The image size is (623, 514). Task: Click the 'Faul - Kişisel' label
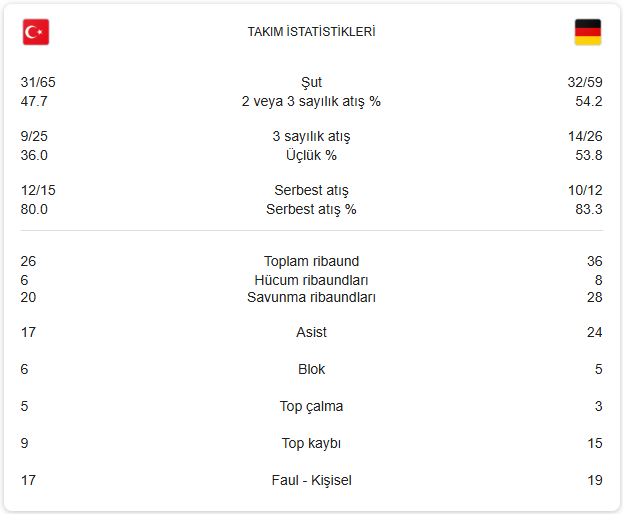311,480
